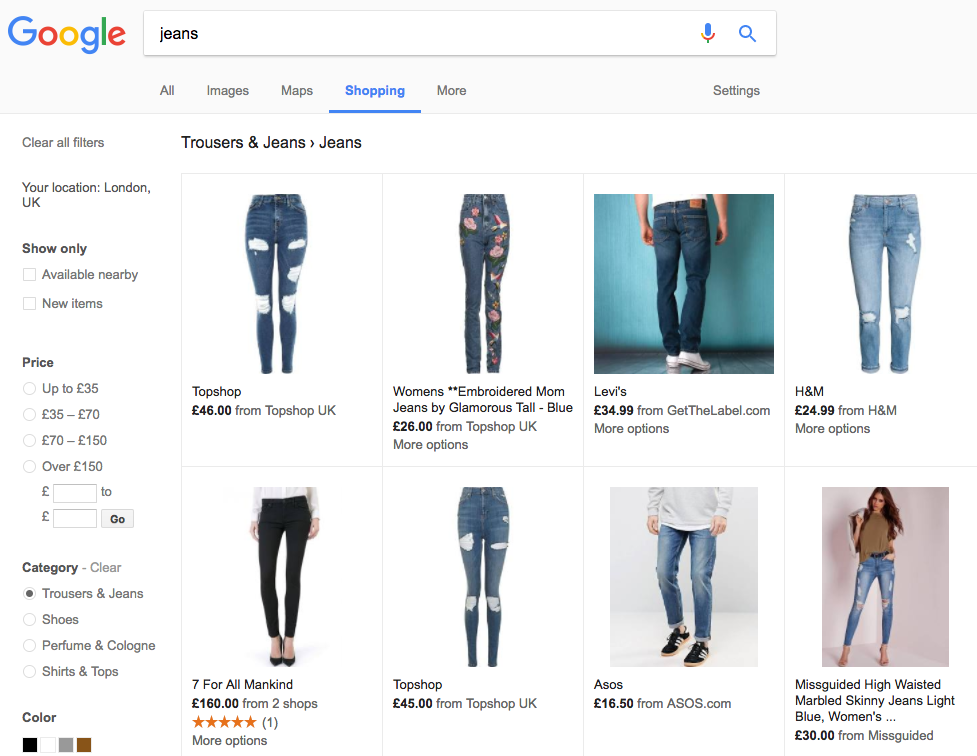Click the £160.00 from 2 shops price
977x756 pixels.
[x=255, y=703]
